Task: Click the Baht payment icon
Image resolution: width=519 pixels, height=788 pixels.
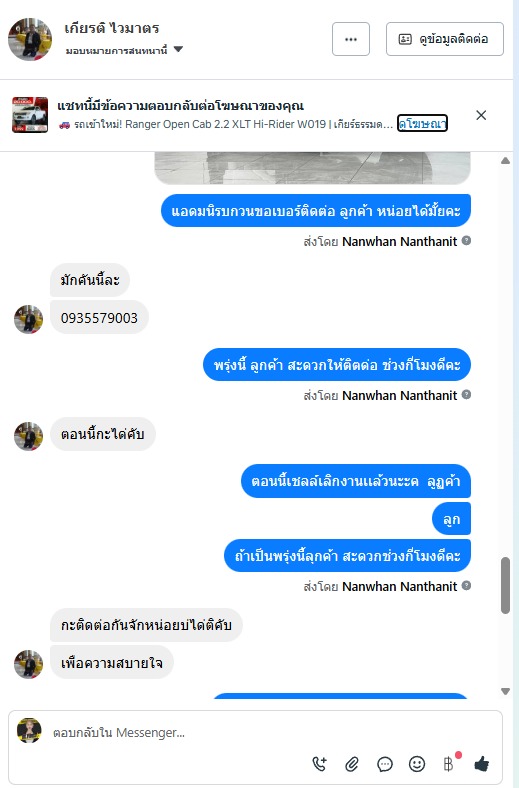Action: pos(449,764)
